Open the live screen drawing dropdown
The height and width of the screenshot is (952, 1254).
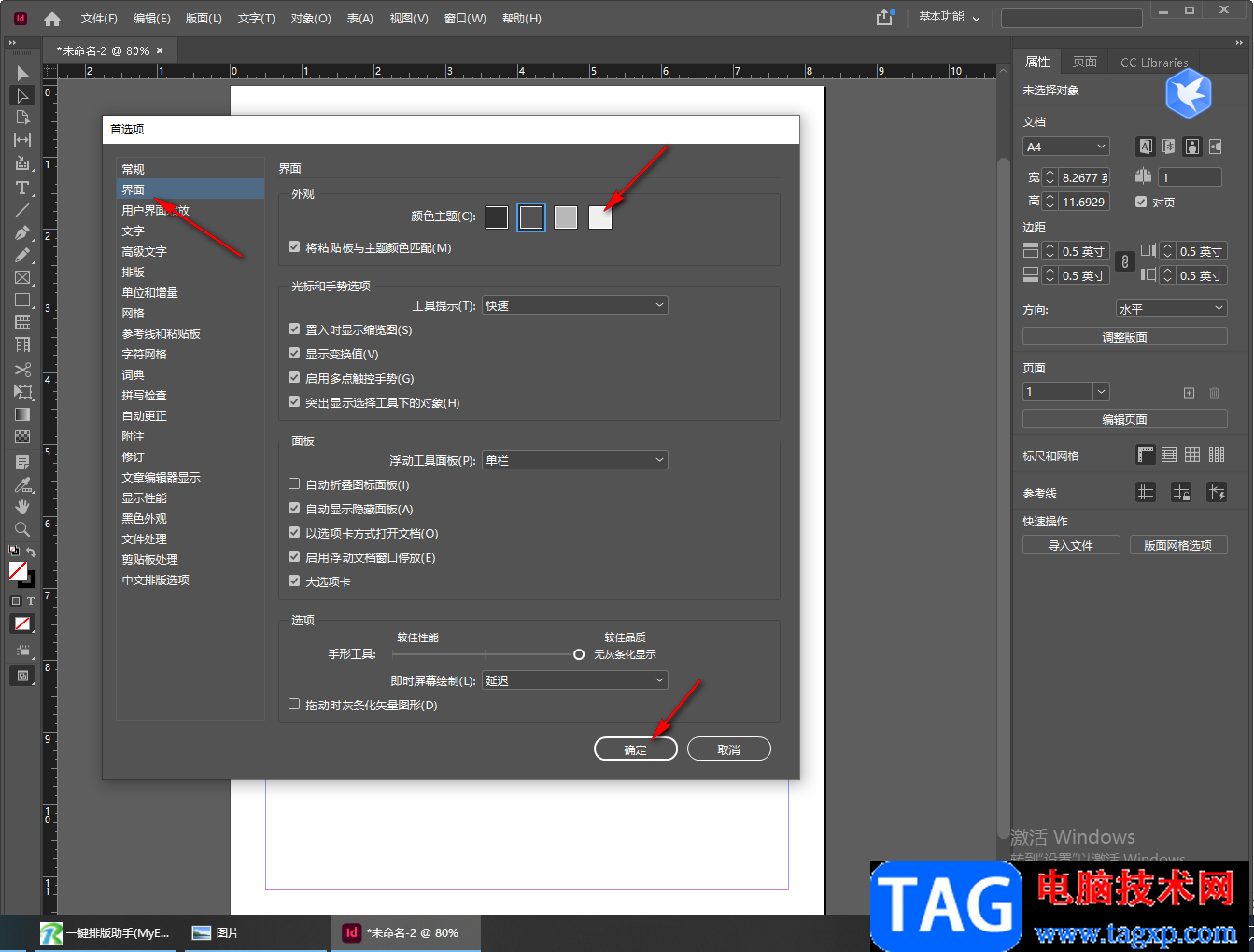pyautogui.click(x=575, y=680)
